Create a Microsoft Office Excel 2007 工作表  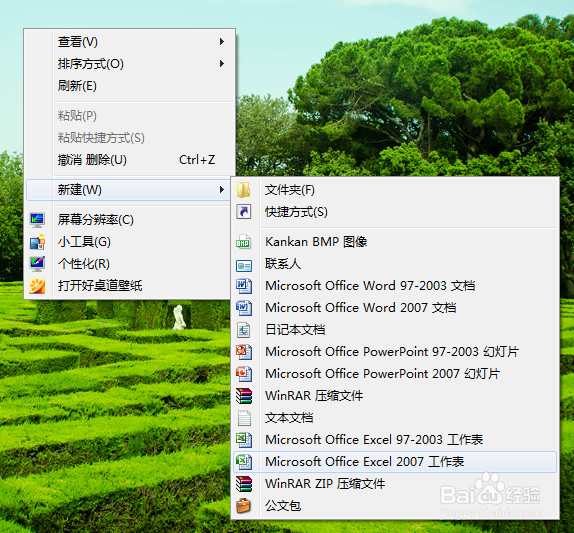click(395, 462)
